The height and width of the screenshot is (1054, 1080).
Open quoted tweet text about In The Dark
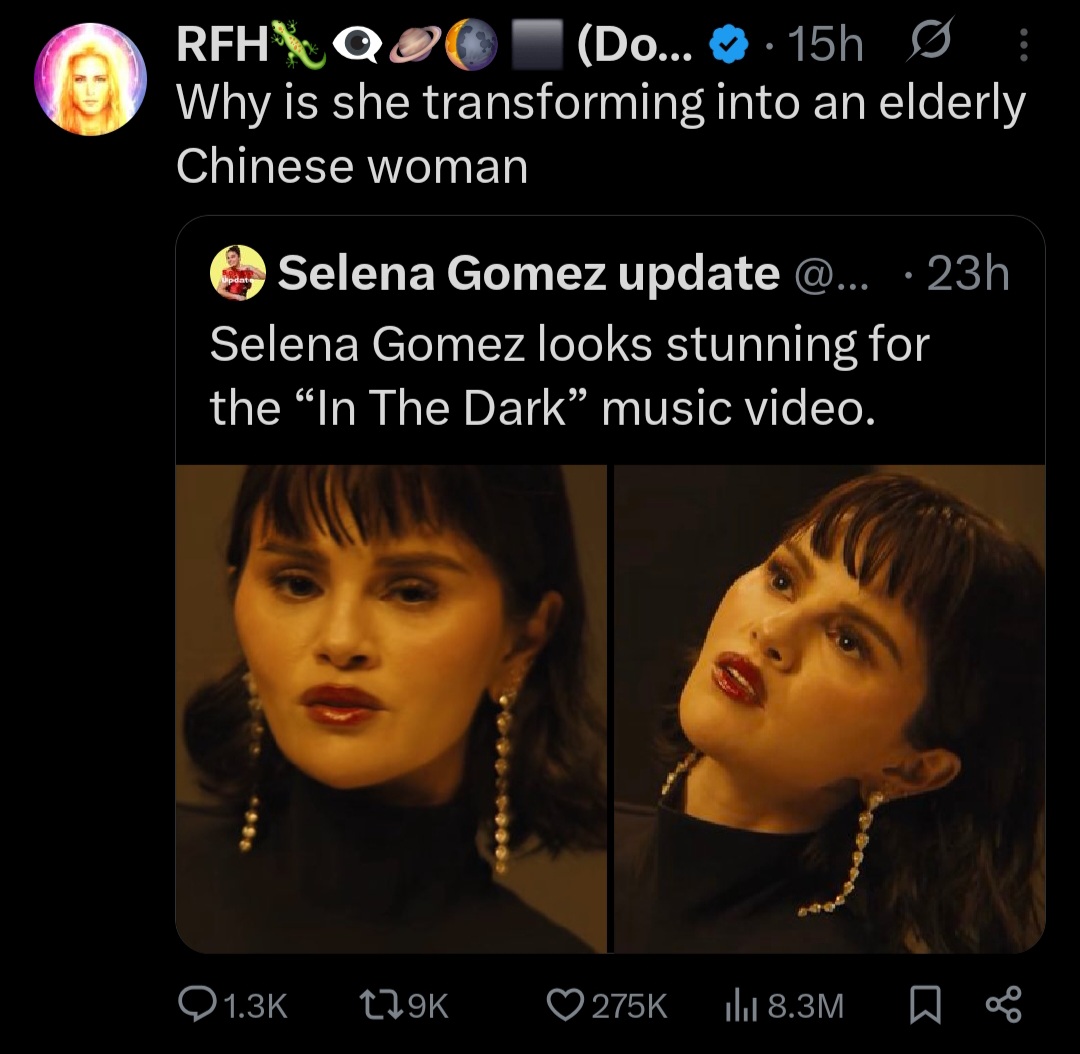pos(569,375)
